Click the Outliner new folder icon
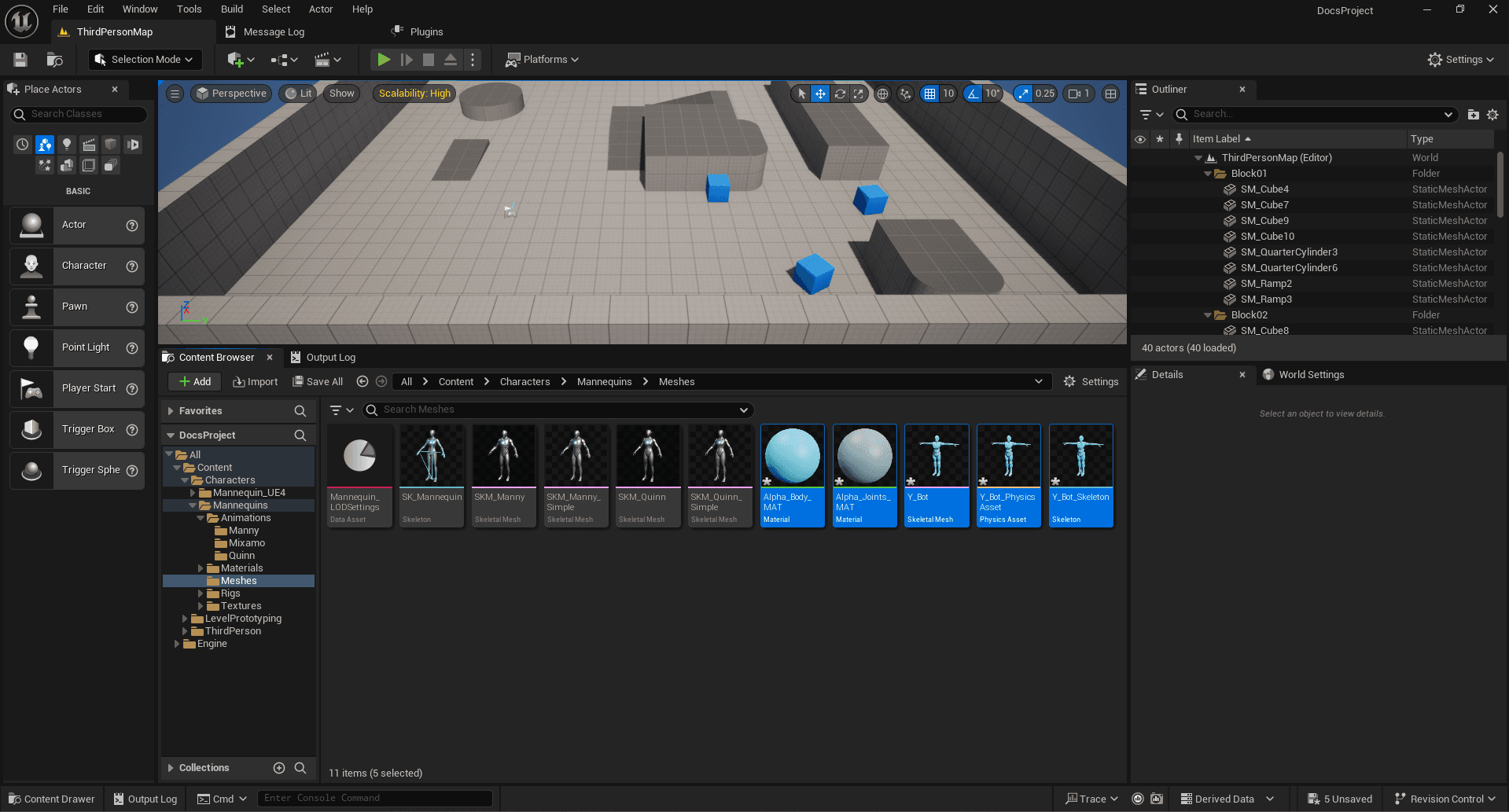Screen dimensions: 1509x812 [x=1474, y=115]
